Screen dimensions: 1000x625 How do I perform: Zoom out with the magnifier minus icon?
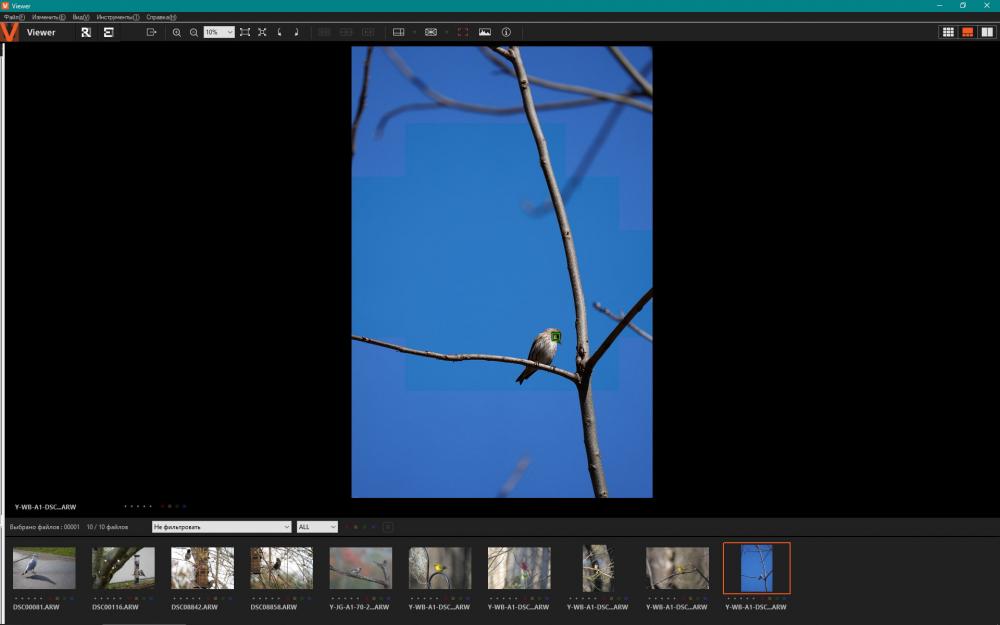coord(194,32)
